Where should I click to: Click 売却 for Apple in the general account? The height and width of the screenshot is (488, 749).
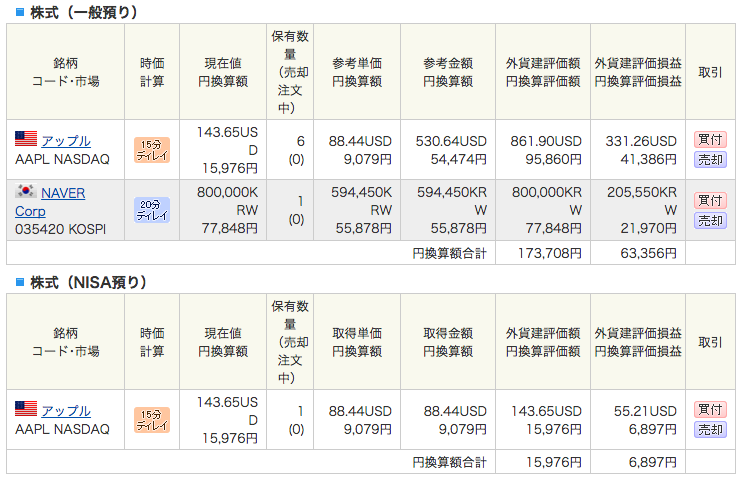[x=710, y=159]
